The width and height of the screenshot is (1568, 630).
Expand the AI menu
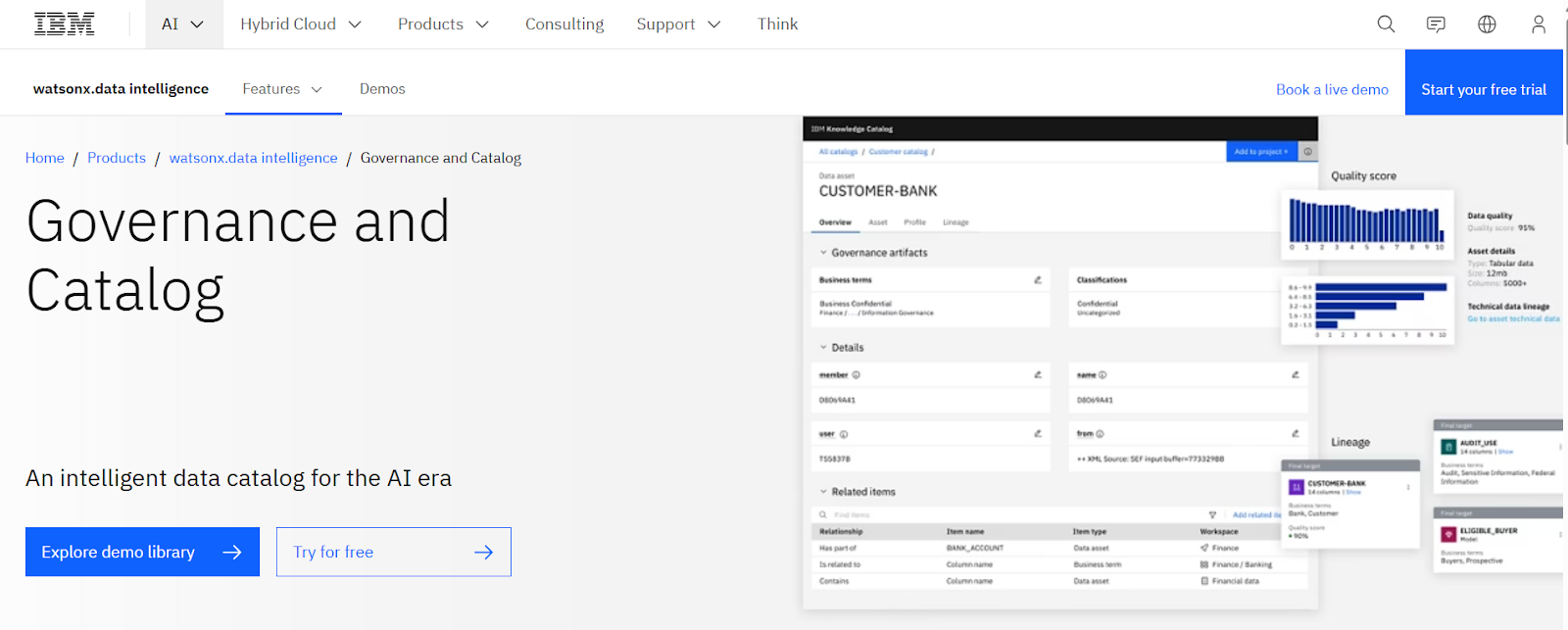click(x=183, y=24)
